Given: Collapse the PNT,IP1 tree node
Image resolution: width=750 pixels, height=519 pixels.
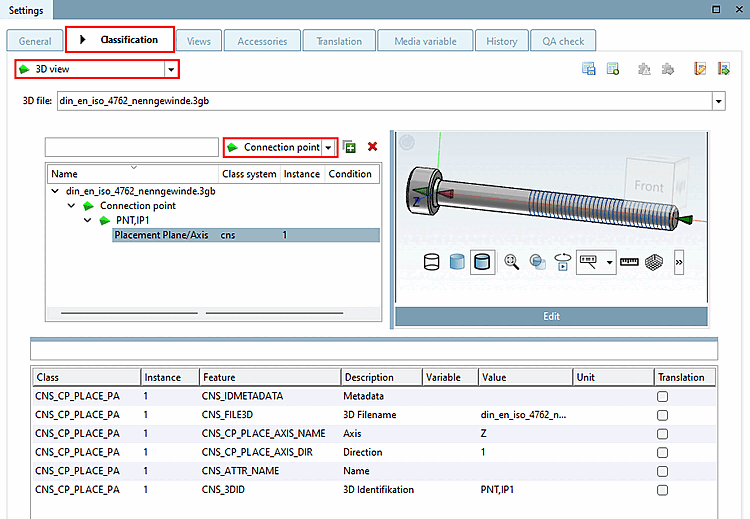Looking at the screenshot, I should (88, 220).
